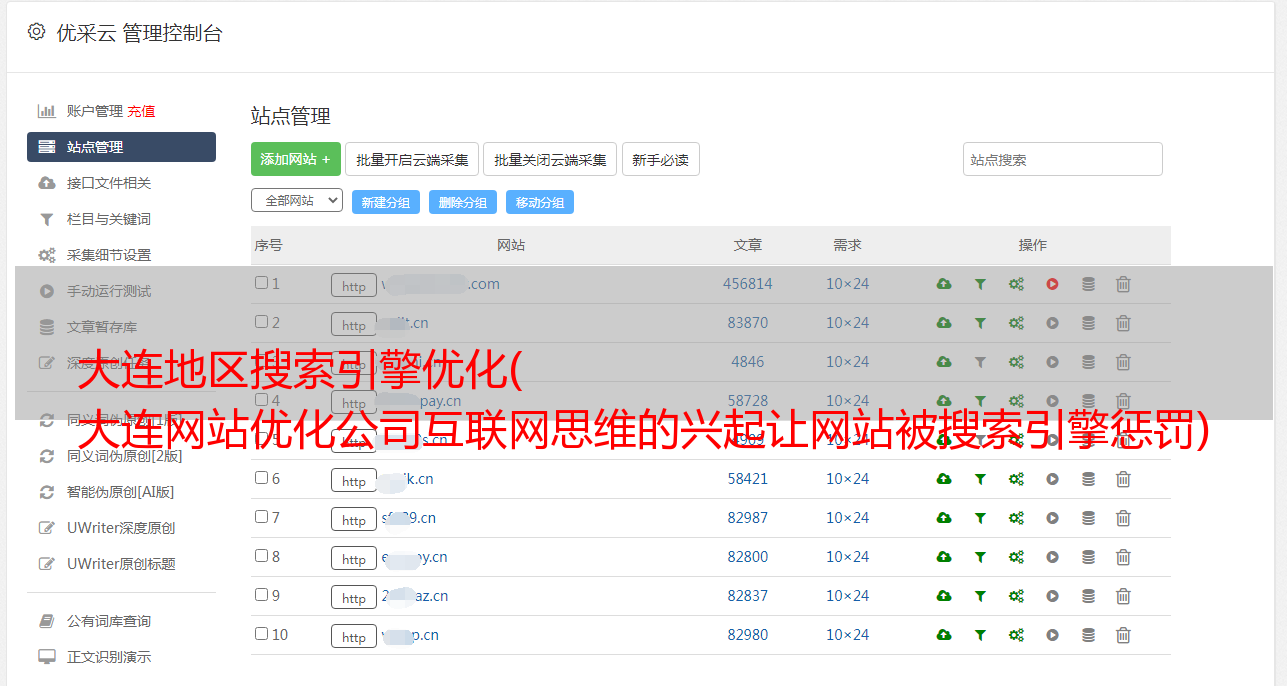Screen dimensions: 1287x686
Task: Open 智能伪原创[AI版] sidebar item
Action: [x=120, y=492]
